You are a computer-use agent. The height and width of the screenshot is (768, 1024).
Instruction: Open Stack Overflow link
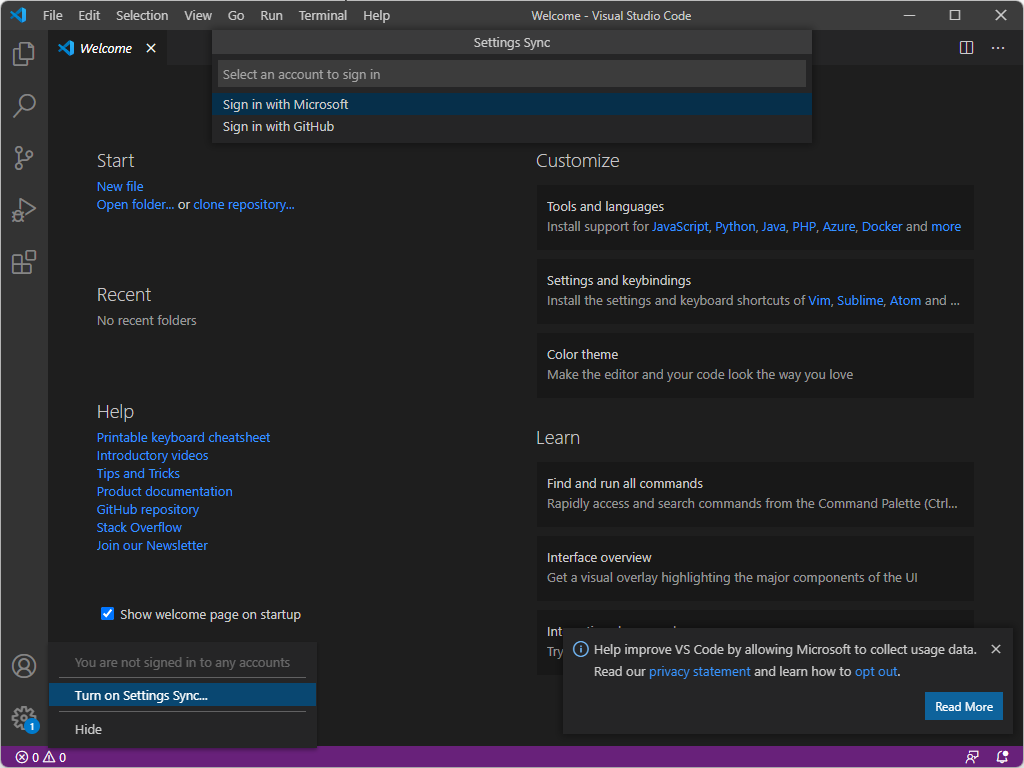pyautogui.click(x=139, y=527)
